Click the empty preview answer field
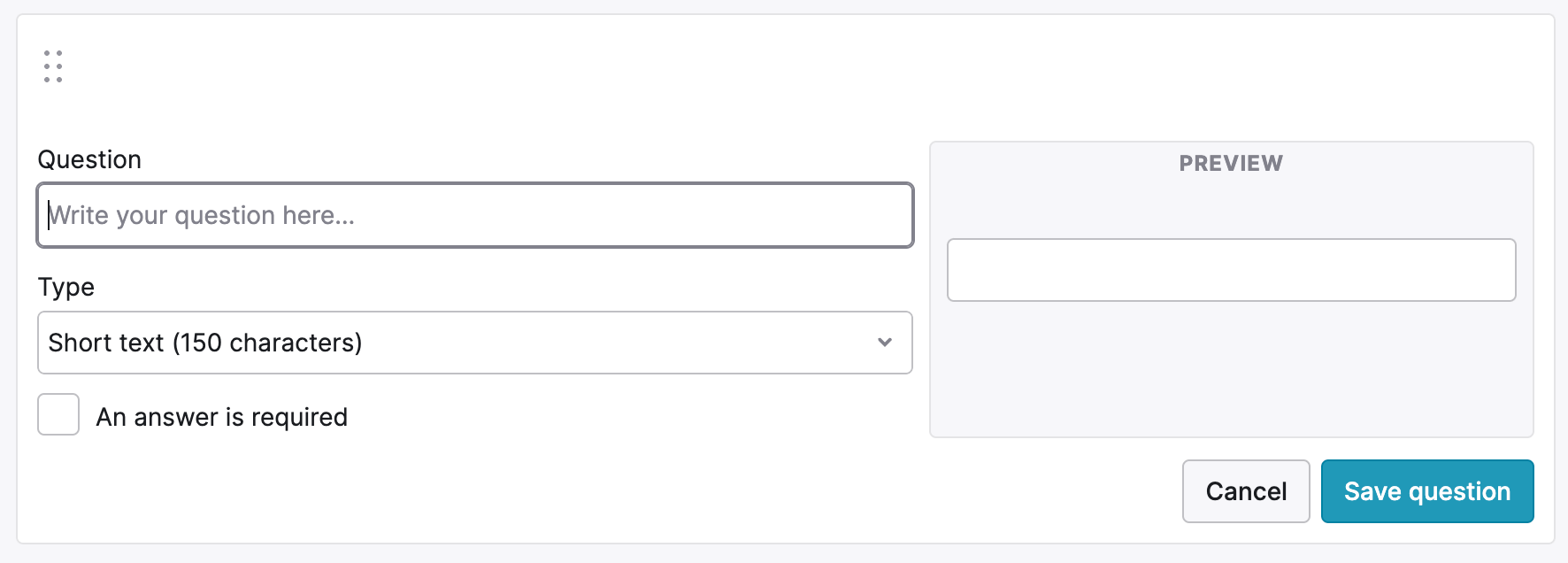Screen dimensions: 1568x563 1231,270
